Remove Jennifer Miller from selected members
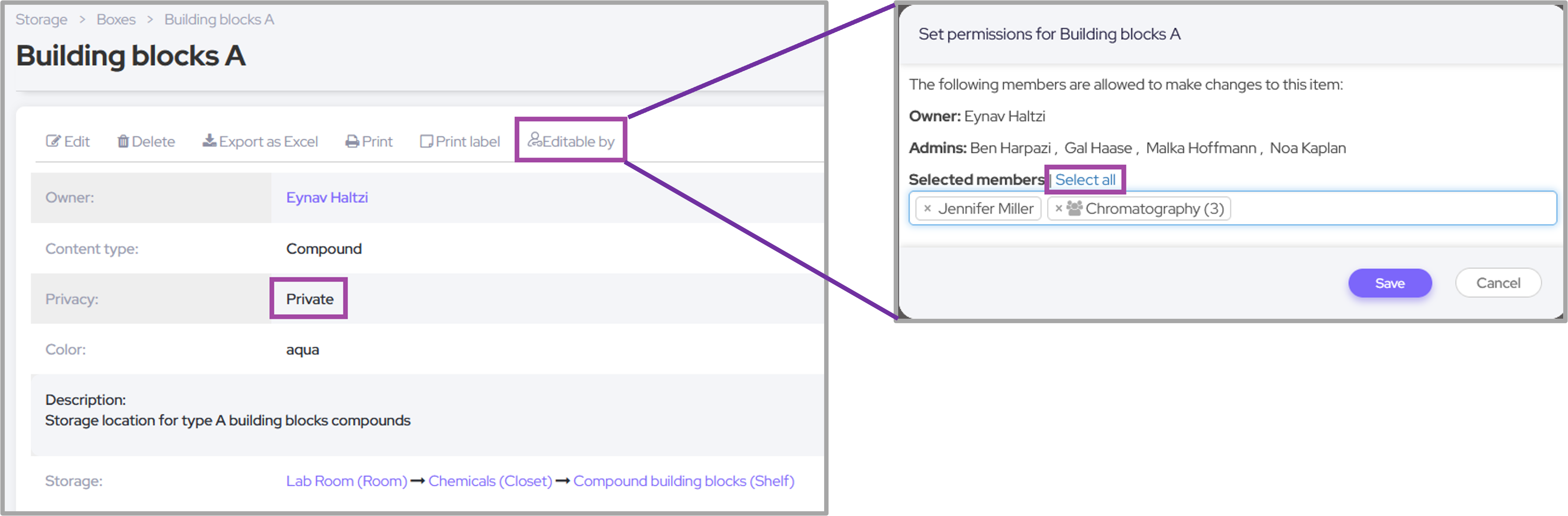 coord(927,208)
